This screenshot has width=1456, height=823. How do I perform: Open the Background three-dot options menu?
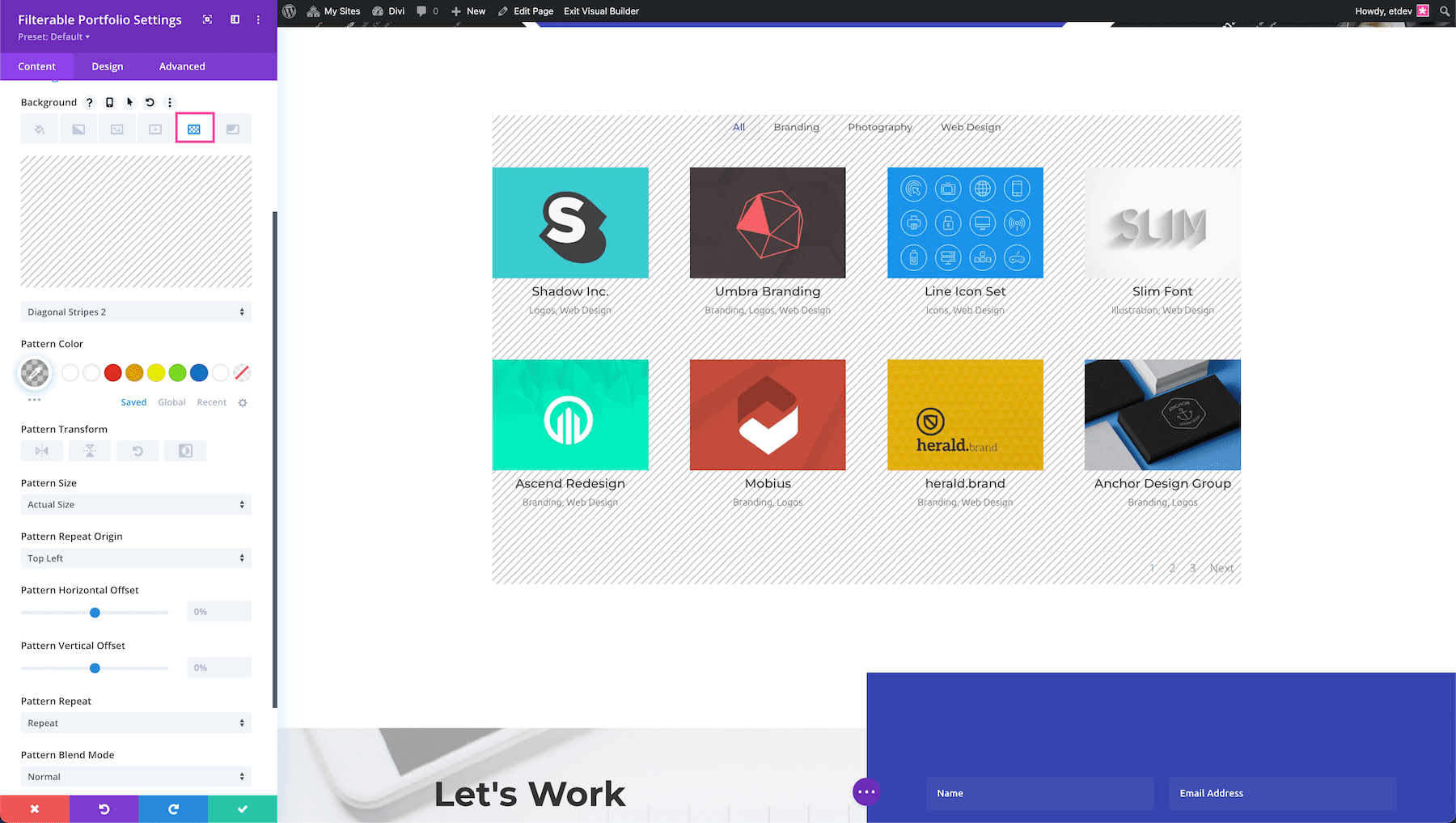[169, 102]
